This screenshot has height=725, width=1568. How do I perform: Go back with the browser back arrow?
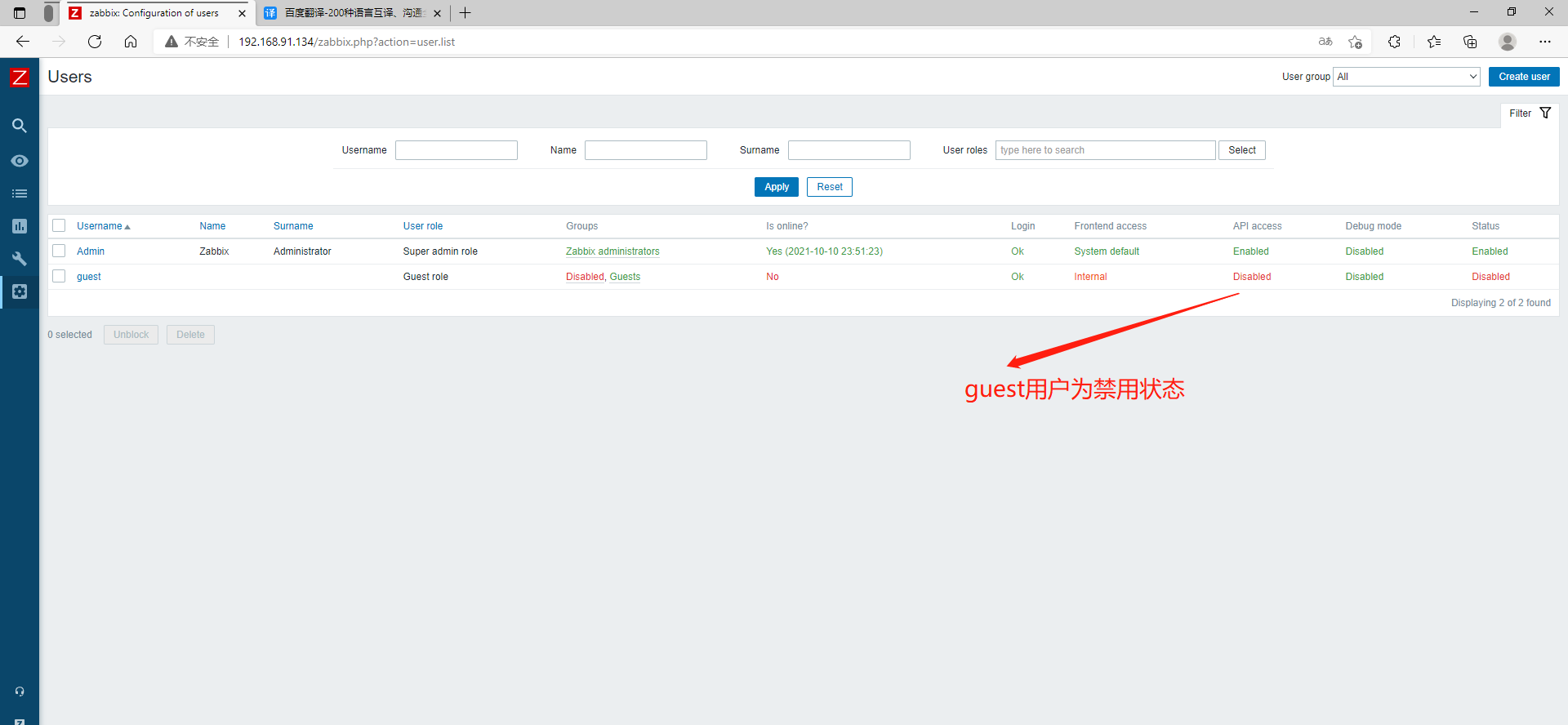23,42
